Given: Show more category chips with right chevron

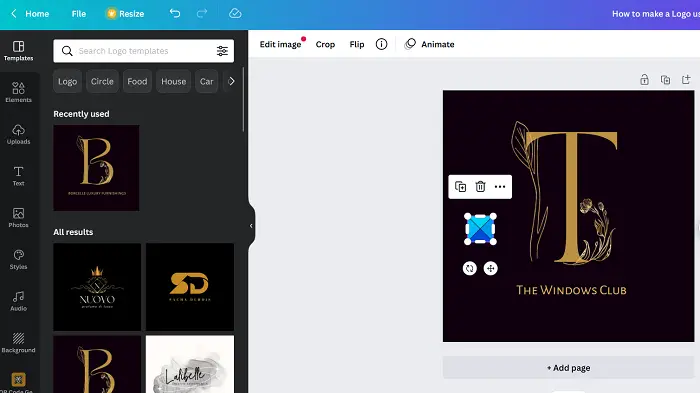Looking at the screenshot, I should tap(231, 81).
